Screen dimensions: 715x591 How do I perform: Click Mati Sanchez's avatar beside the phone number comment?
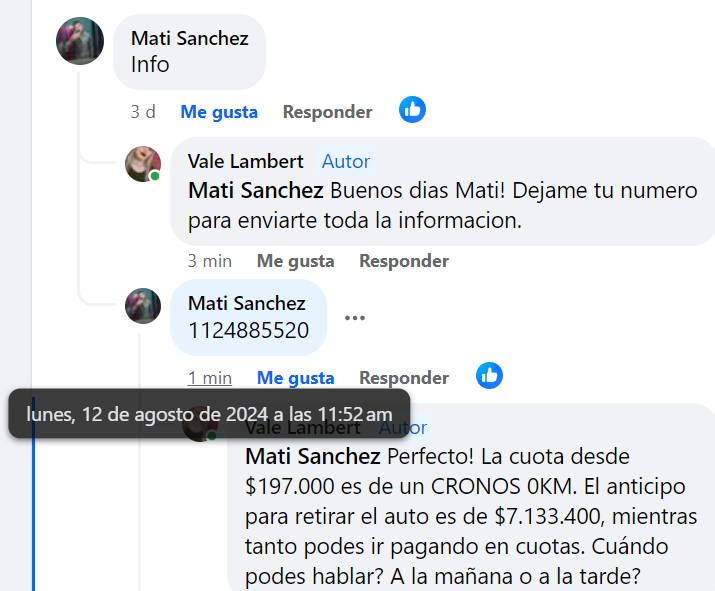point(143,306)
